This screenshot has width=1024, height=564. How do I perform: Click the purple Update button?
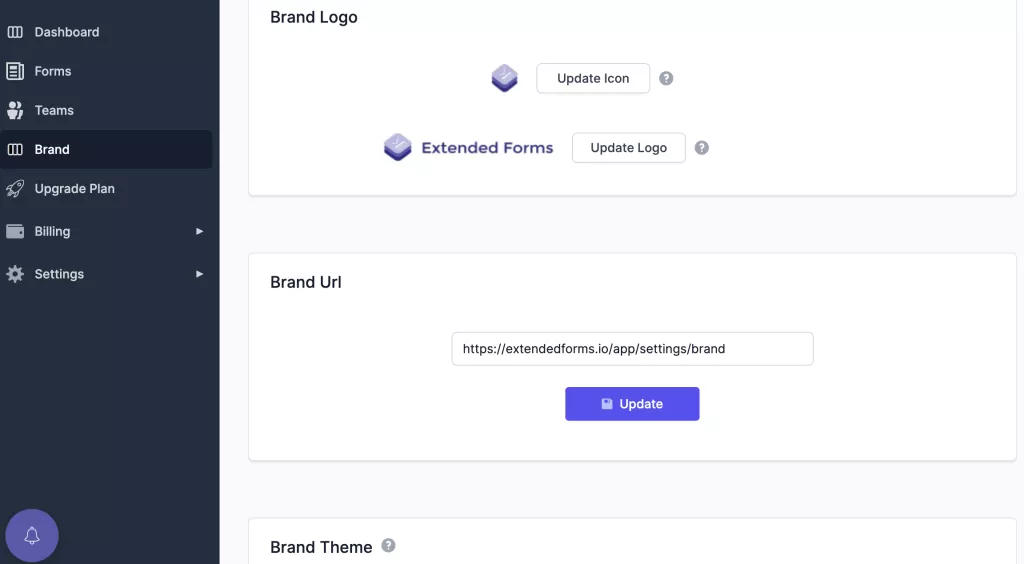632,404
